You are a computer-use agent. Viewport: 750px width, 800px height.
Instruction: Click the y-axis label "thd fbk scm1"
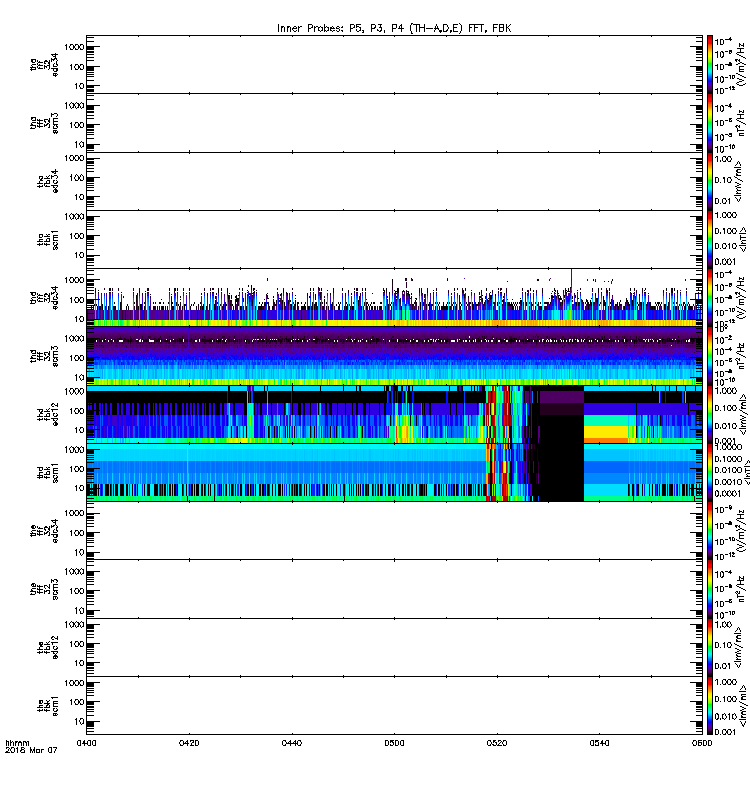pos(48,473)
